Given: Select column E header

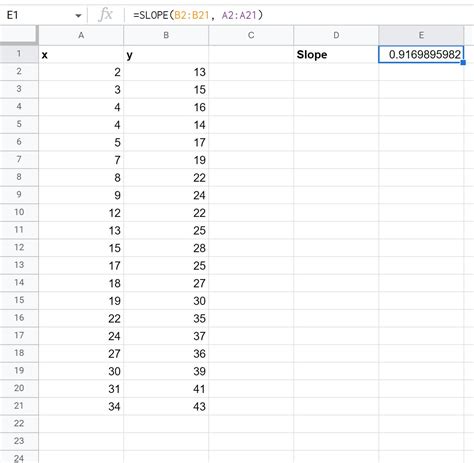Looking at the screenshot, I should (421, 35).
